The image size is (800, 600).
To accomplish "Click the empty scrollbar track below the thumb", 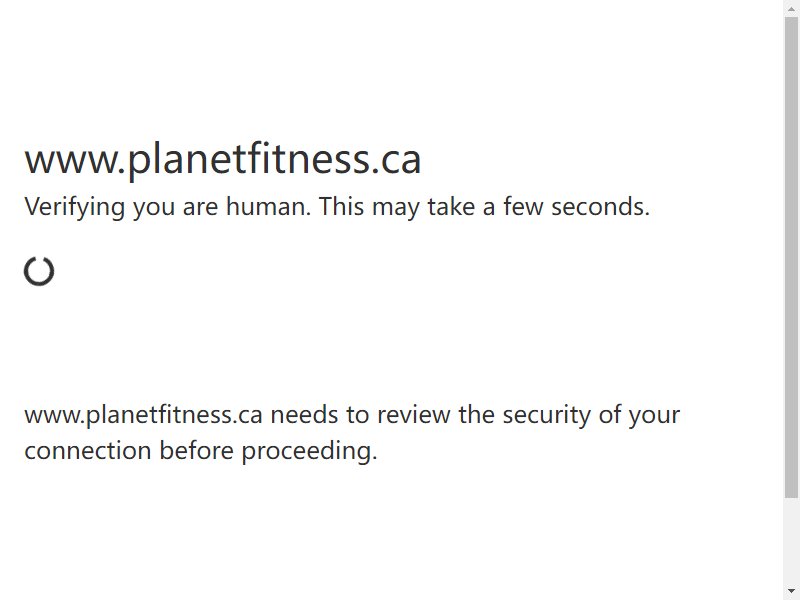I will (791, 540).
